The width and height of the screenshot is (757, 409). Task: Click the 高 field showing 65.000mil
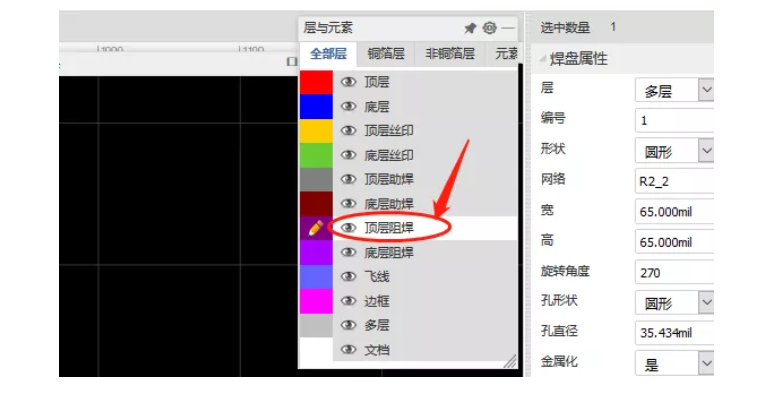674,242
